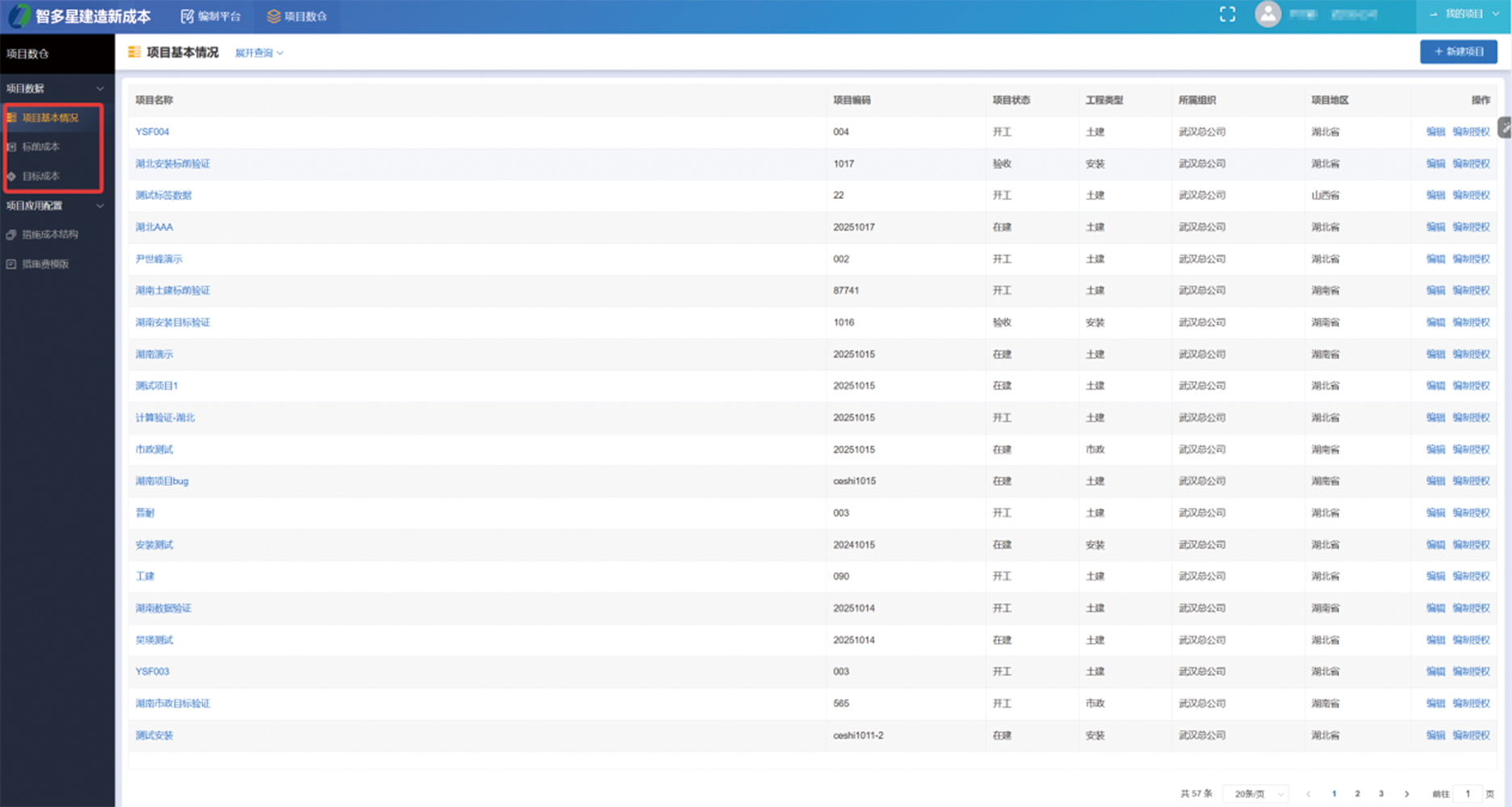Viewport: 1512px width, 807px height.
Task: Expand the 展开查询 search filter
Action: tap(259, 53)
